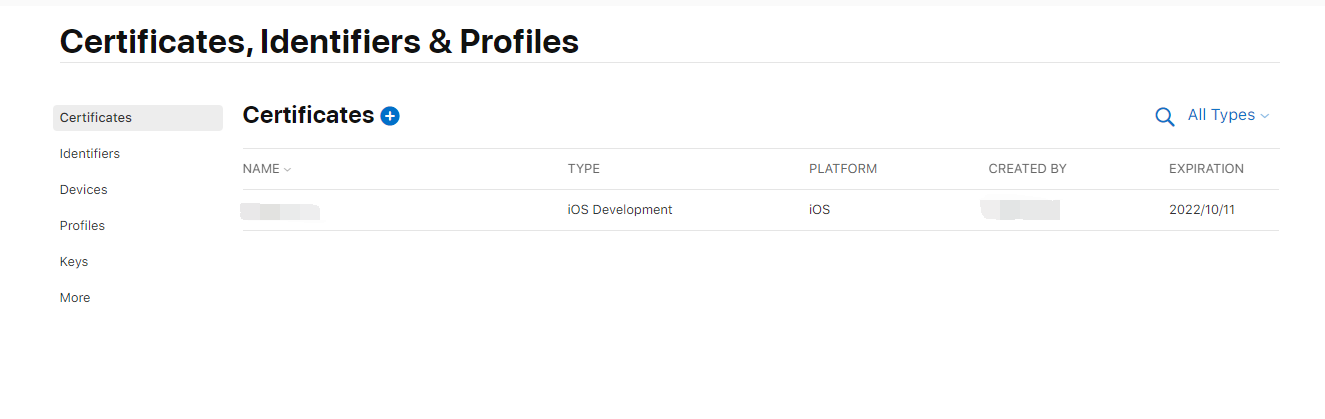
Task: Open the Keys section in the sidebar
Action: pos(74,262)
